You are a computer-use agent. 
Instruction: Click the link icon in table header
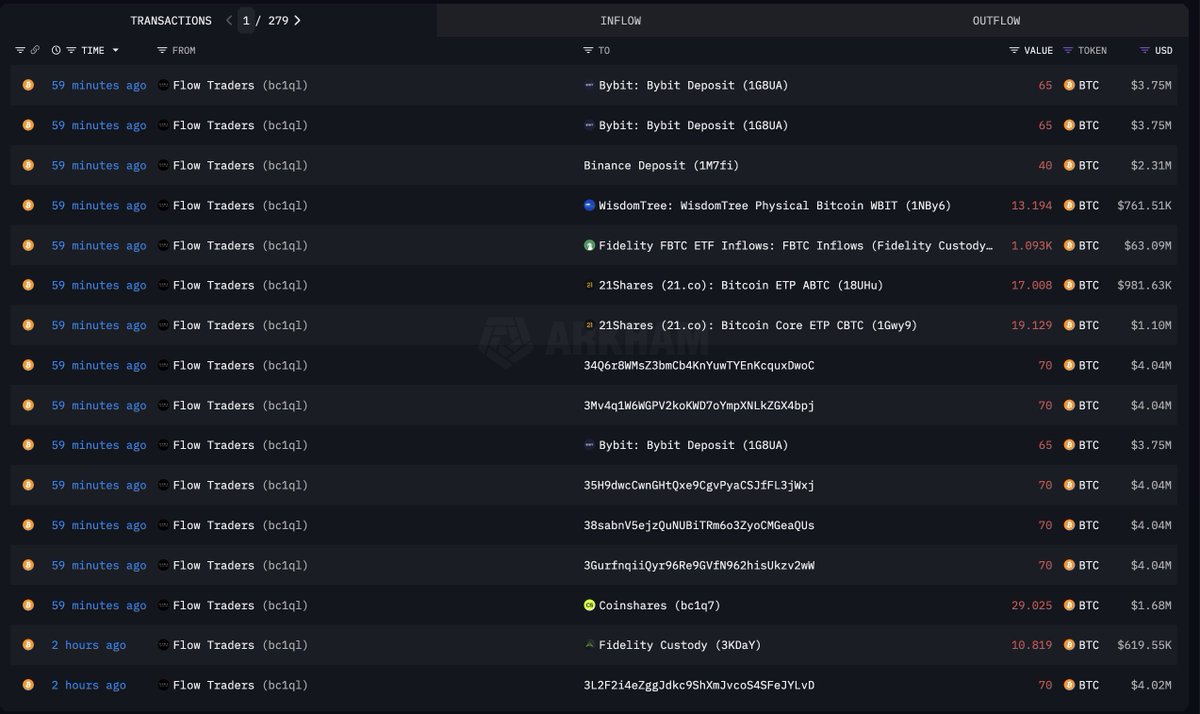click(x=35, y=50)
